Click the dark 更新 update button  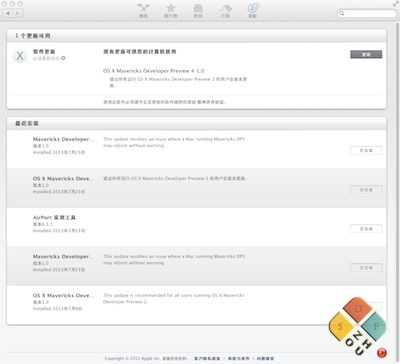(x=366, y=54)
